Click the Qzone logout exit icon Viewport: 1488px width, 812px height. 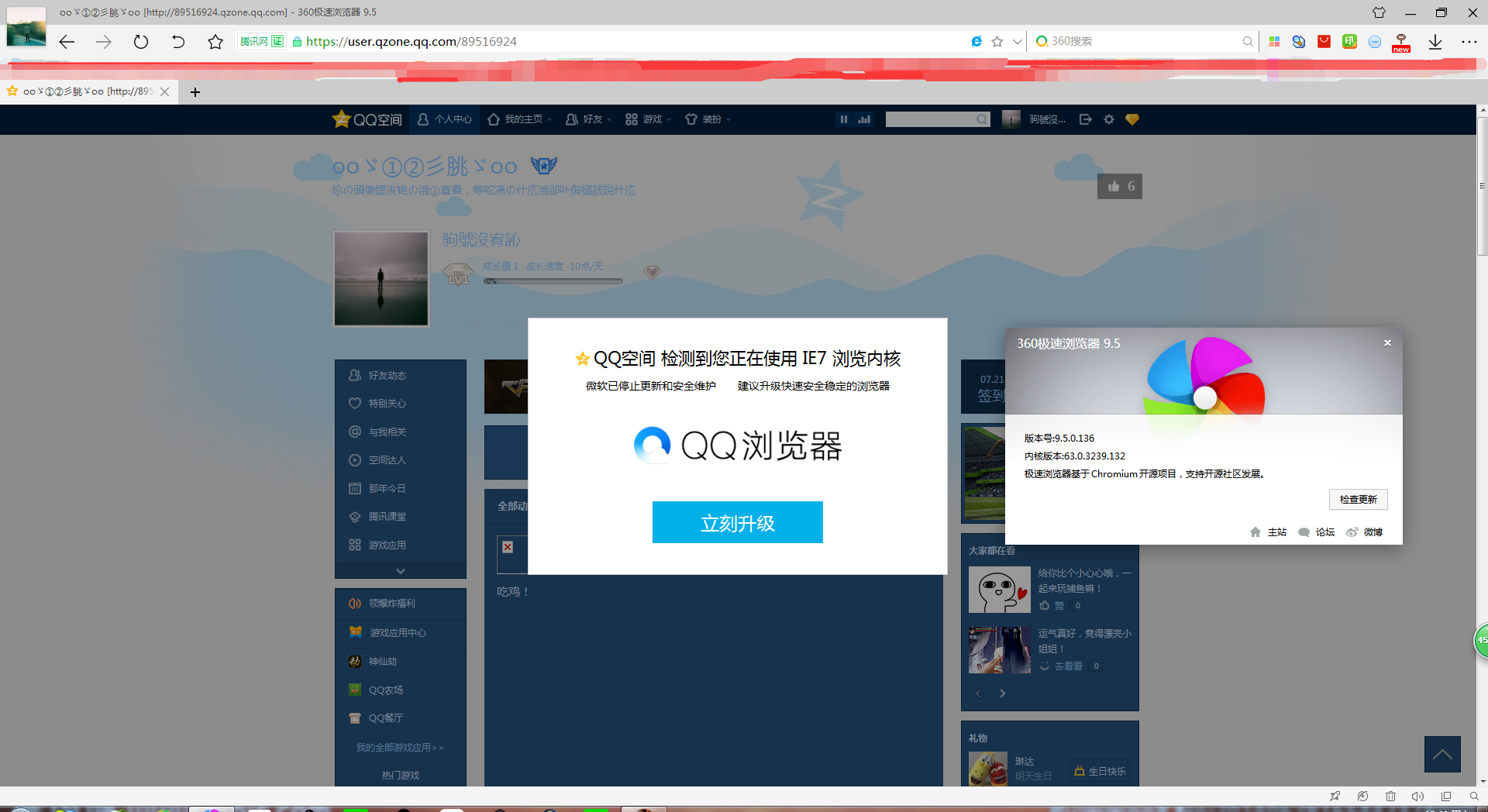pyautogui.click(x=1085, y=119)
